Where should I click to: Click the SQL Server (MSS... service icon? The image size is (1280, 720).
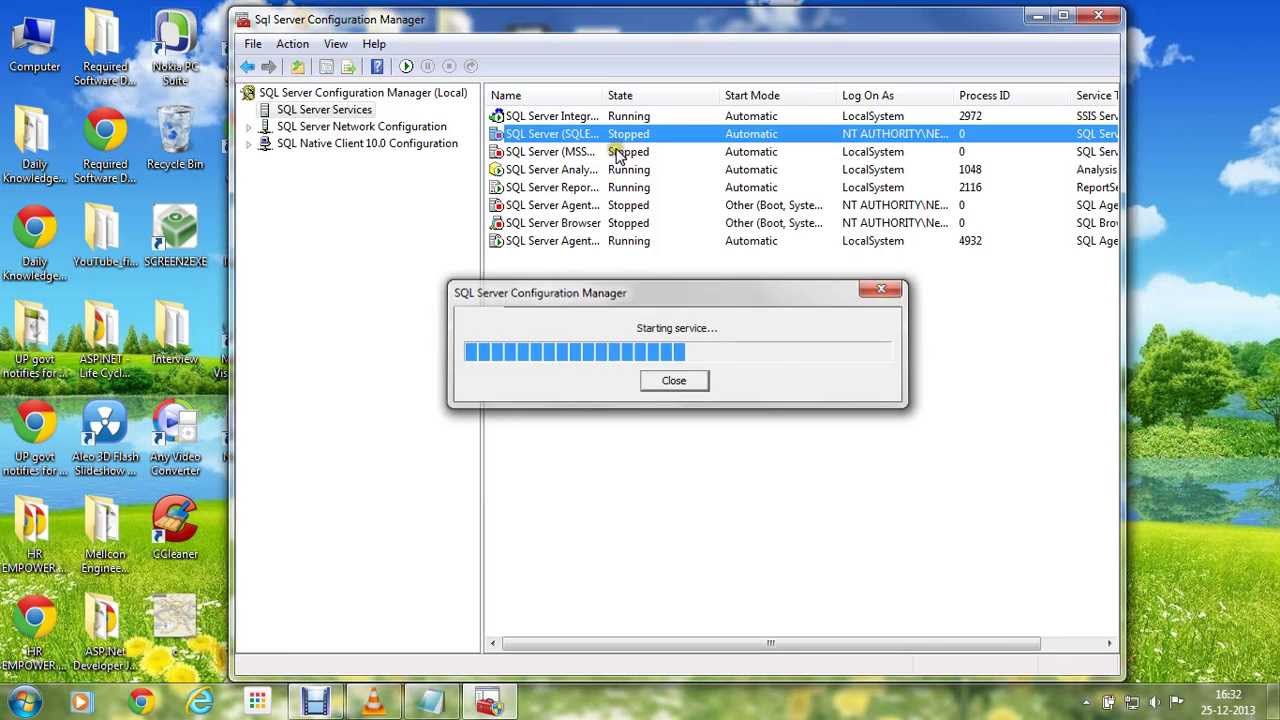click(x=496, y=152)
